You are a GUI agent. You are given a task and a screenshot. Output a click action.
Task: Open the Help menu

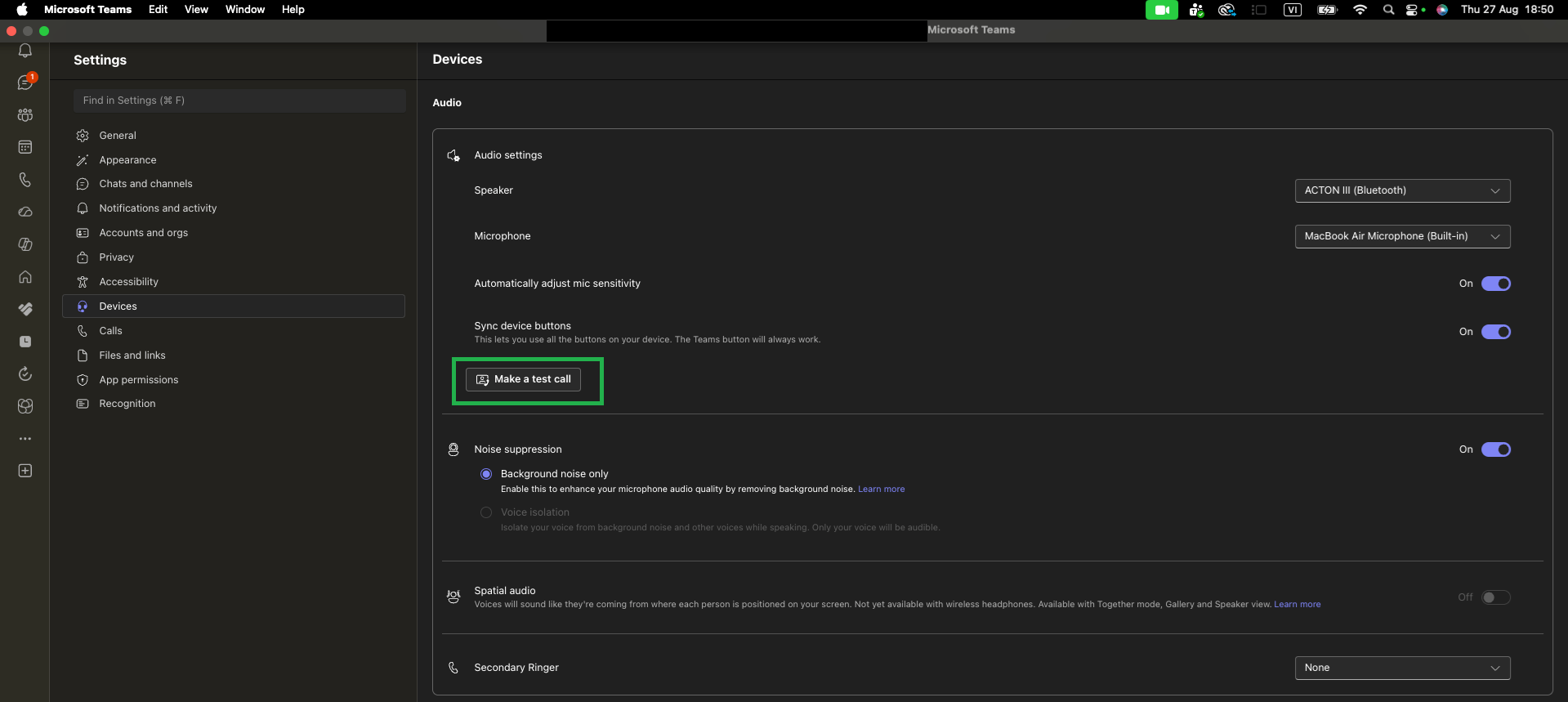tap(293, 10)
